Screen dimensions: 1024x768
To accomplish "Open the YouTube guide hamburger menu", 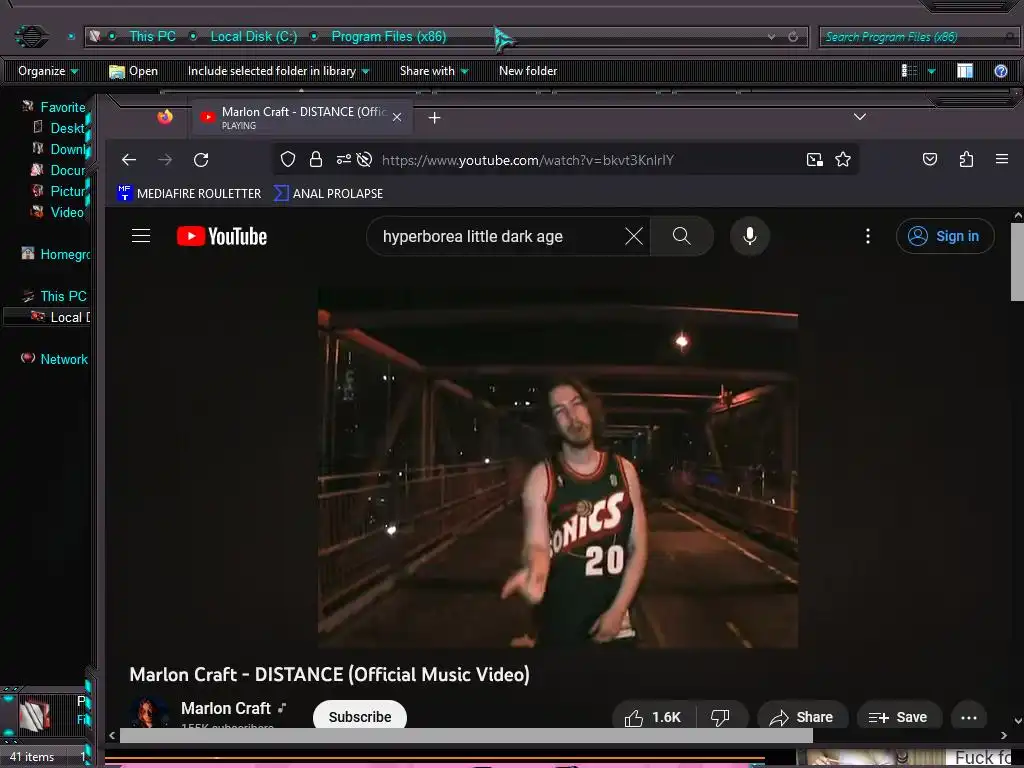I will pos(141,236).
